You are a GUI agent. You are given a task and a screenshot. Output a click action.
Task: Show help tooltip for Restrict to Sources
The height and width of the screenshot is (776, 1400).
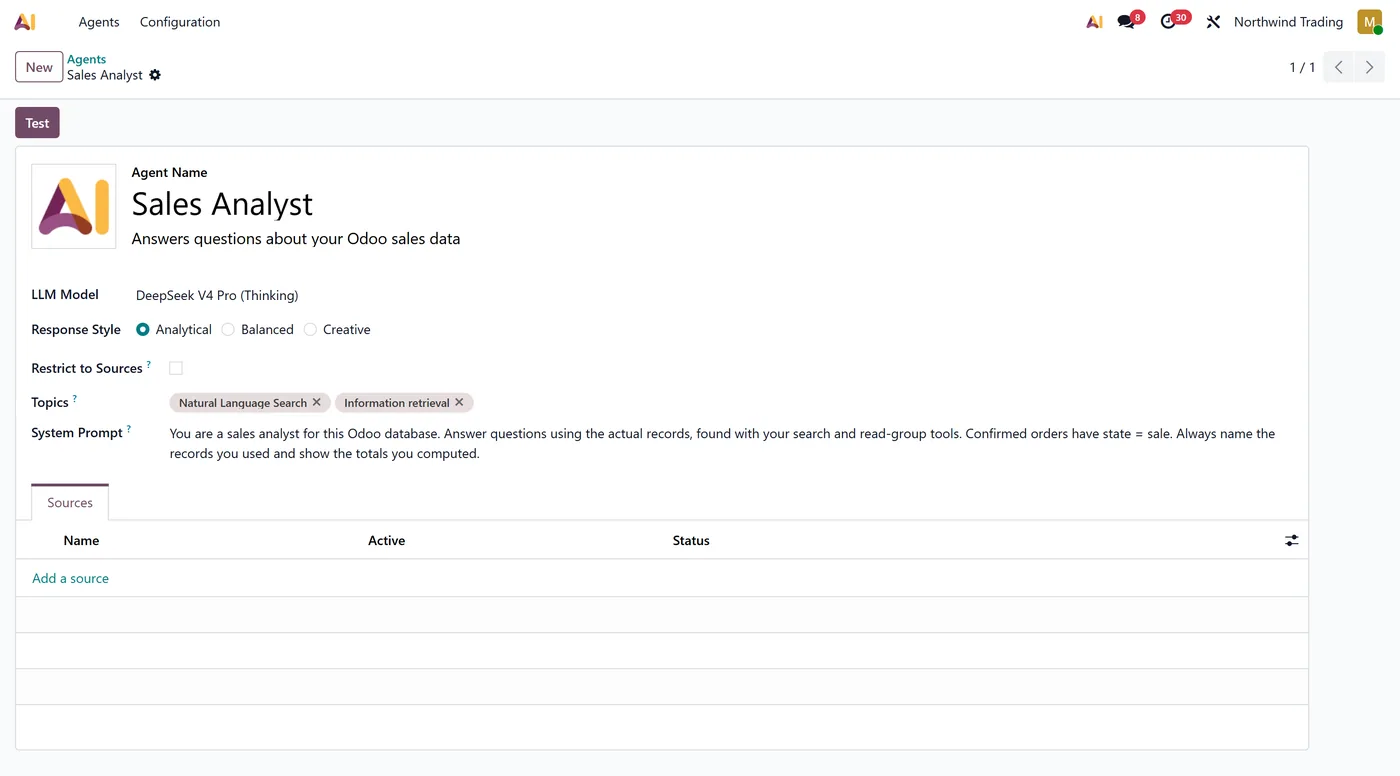pos(149,364)
